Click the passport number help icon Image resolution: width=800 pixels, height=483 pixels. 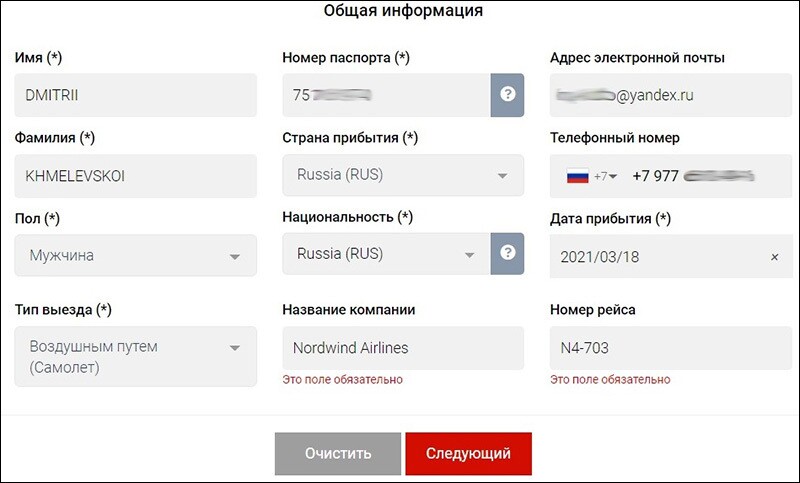coord(507,95)
